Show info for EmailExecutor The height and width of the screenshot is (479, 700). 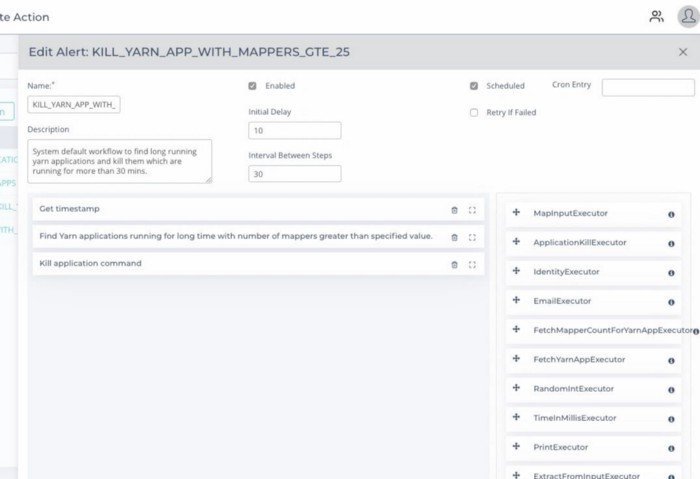point(671,302)
